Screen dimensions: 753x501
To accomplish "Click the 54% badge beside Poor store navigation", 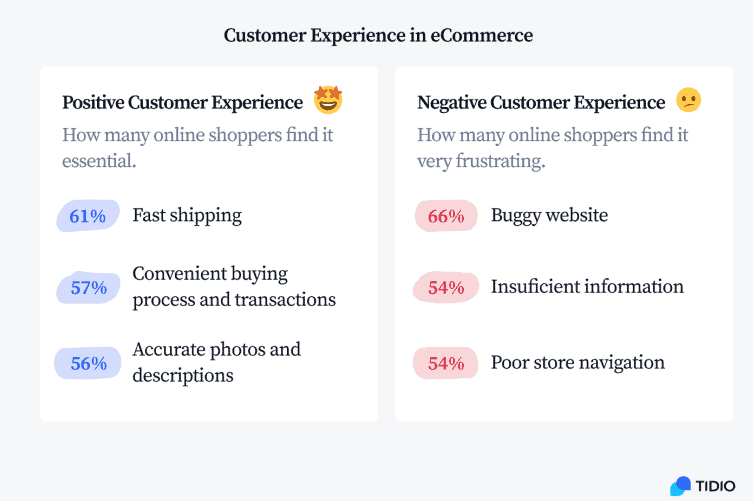I will point(446,364).
